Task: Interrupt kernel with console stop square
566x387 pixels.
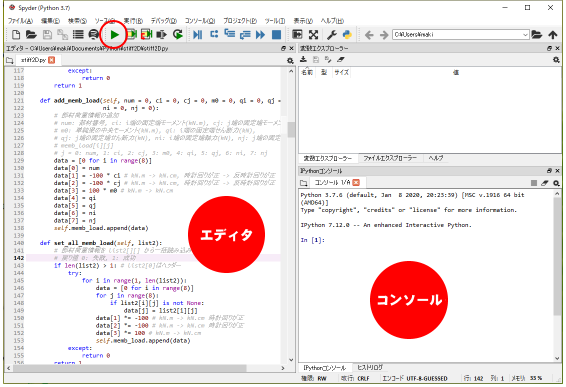Action: [534, 183]
